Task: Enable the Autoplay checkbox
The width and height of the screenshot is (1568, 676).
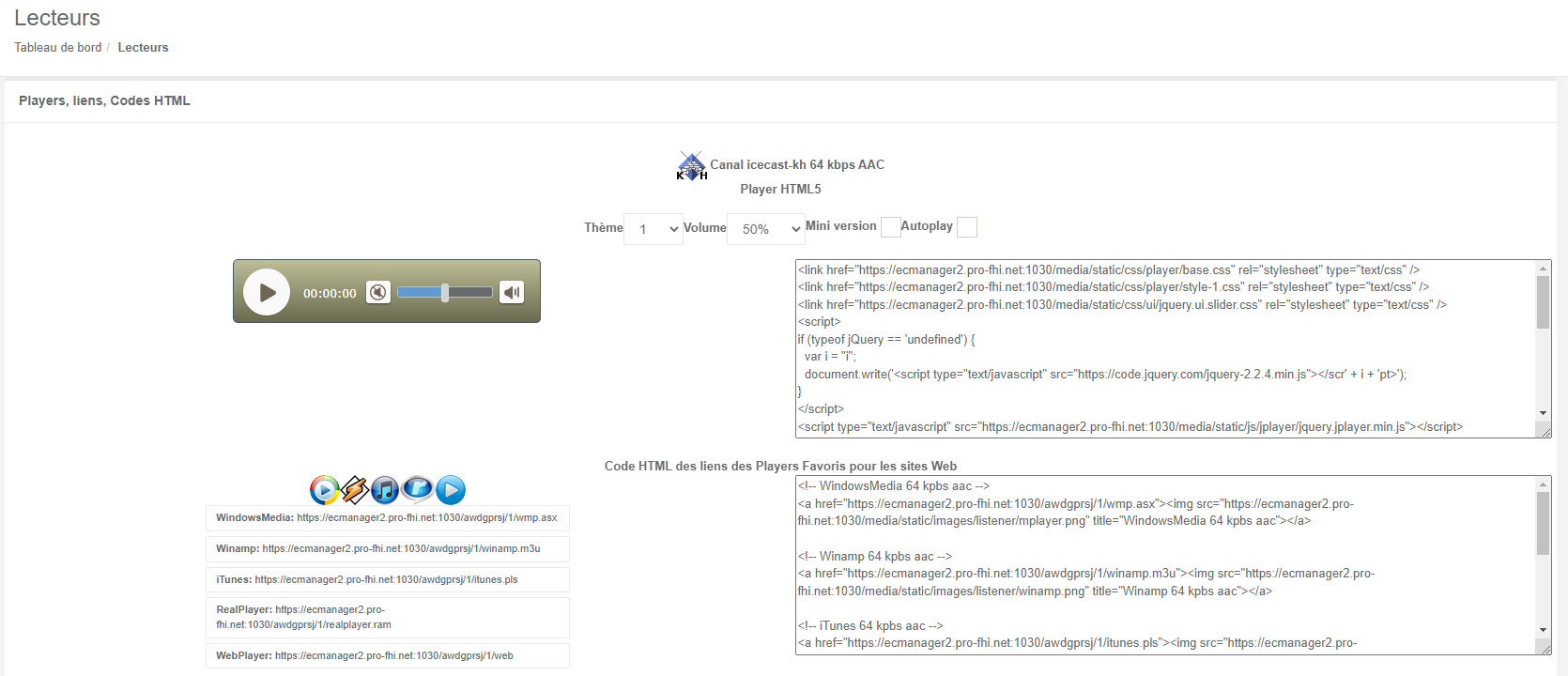Action: pos(967,227)
